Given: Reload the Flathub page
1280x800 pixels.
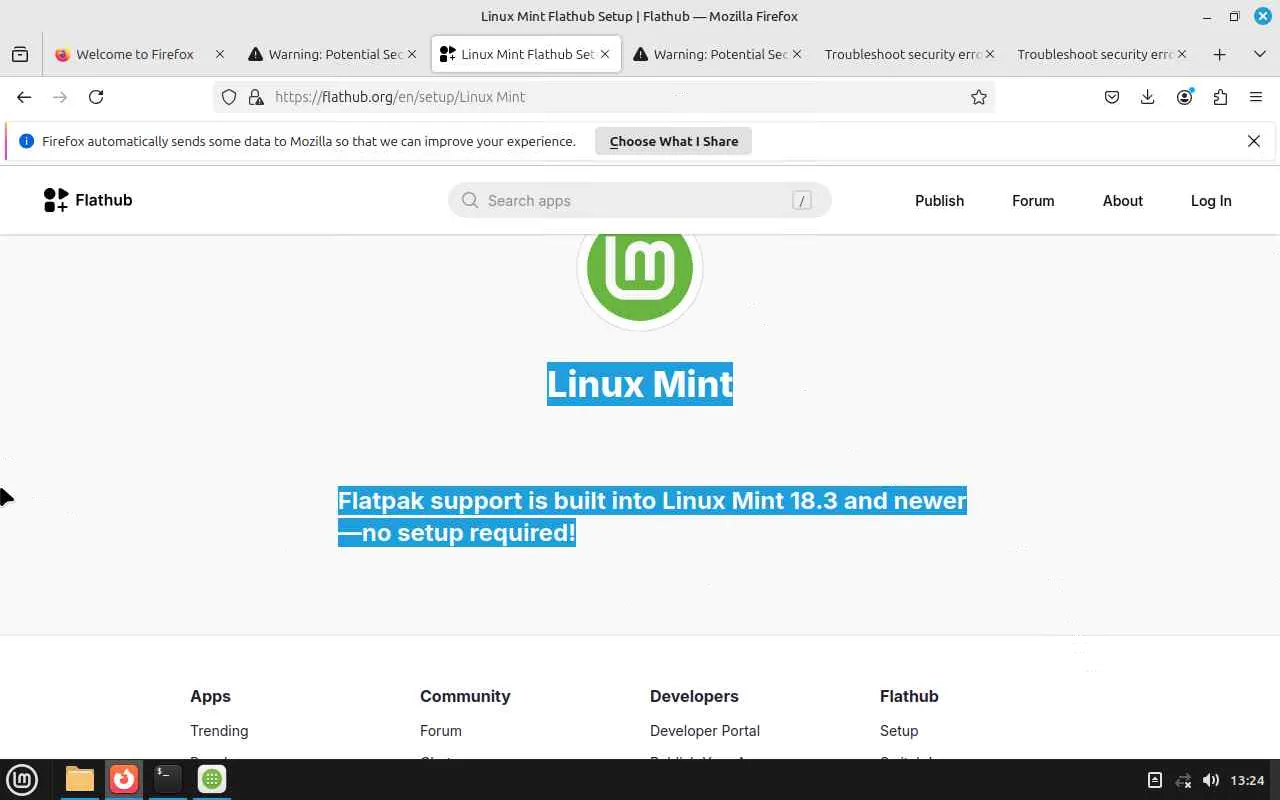Looking at the screenshot, I should point(96,97).
